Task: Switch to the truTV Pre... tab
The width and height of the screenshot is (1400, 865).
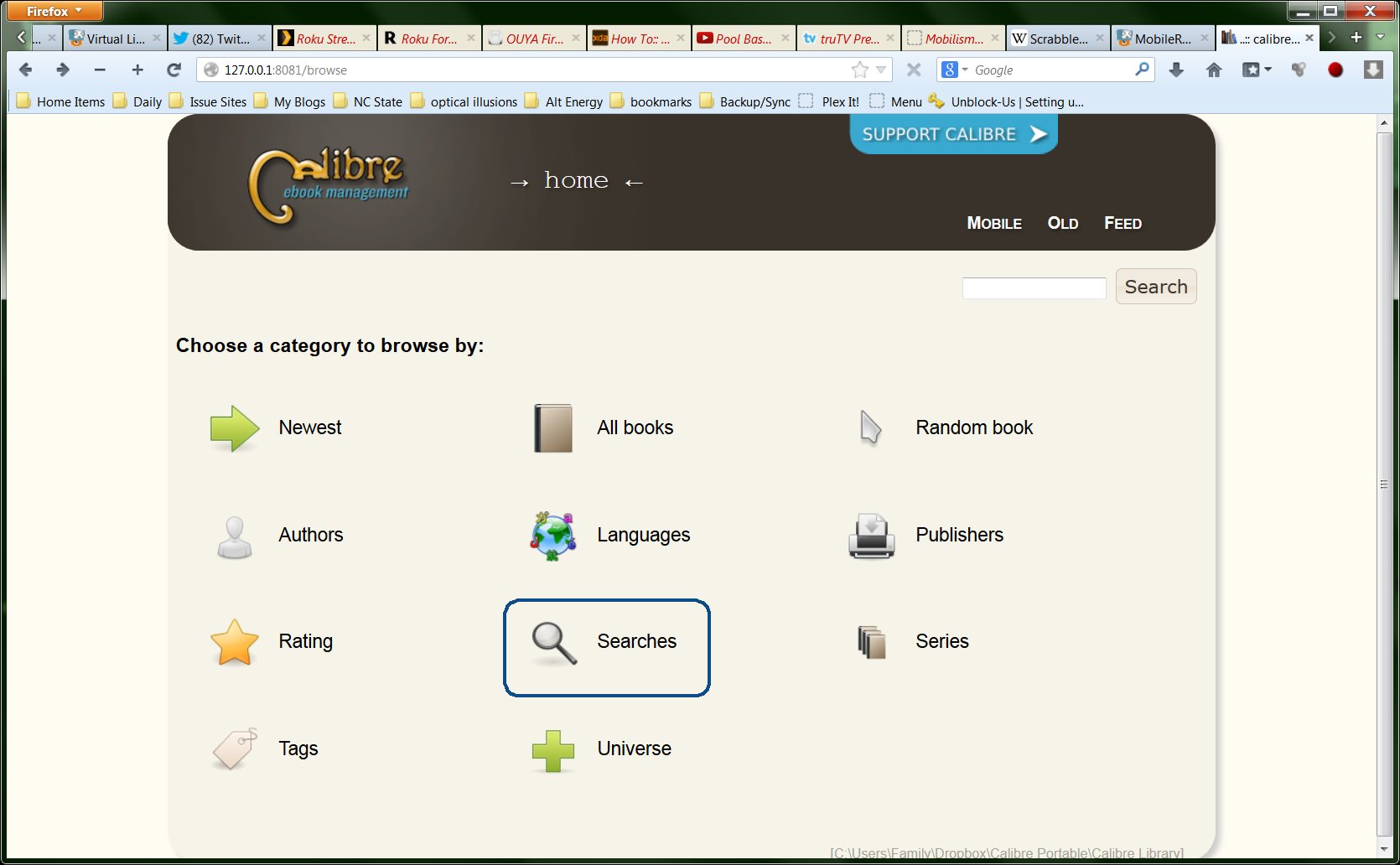Action: [848, 39]
